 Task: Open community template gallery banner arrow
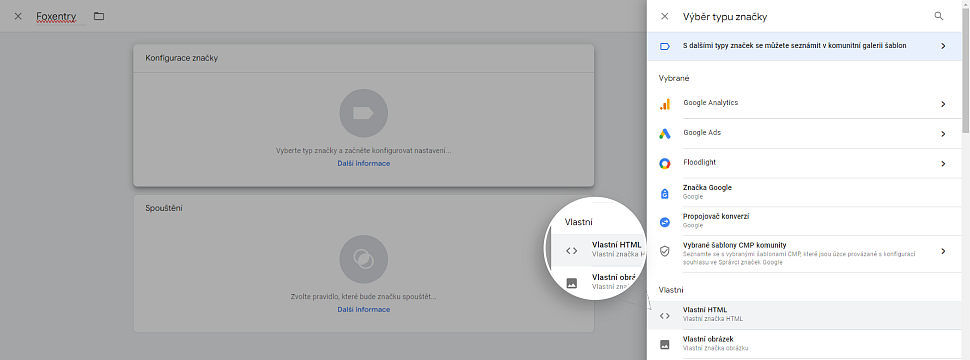943,46
